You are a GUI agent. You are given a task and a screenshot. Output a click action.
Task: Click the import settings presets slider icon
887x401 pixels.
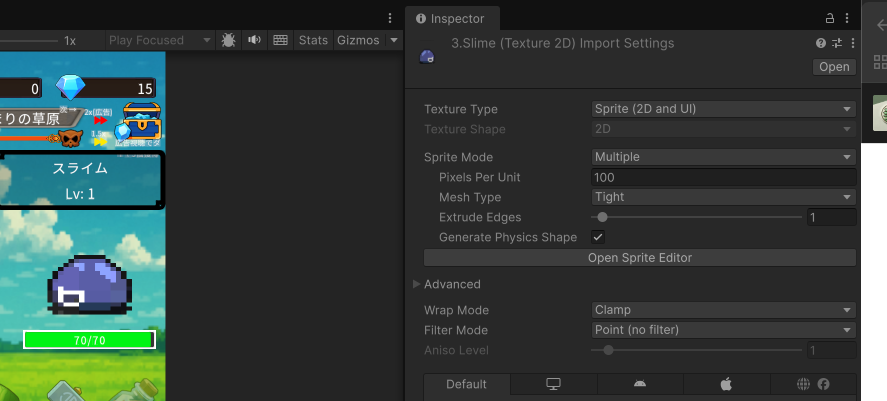836,43
